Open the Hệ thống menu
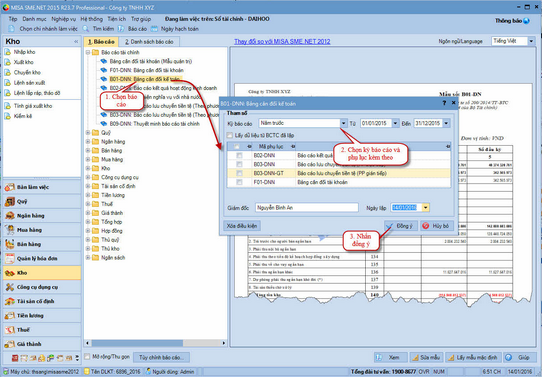This screenshot has height=377, width=542. [x=92, y=19]
